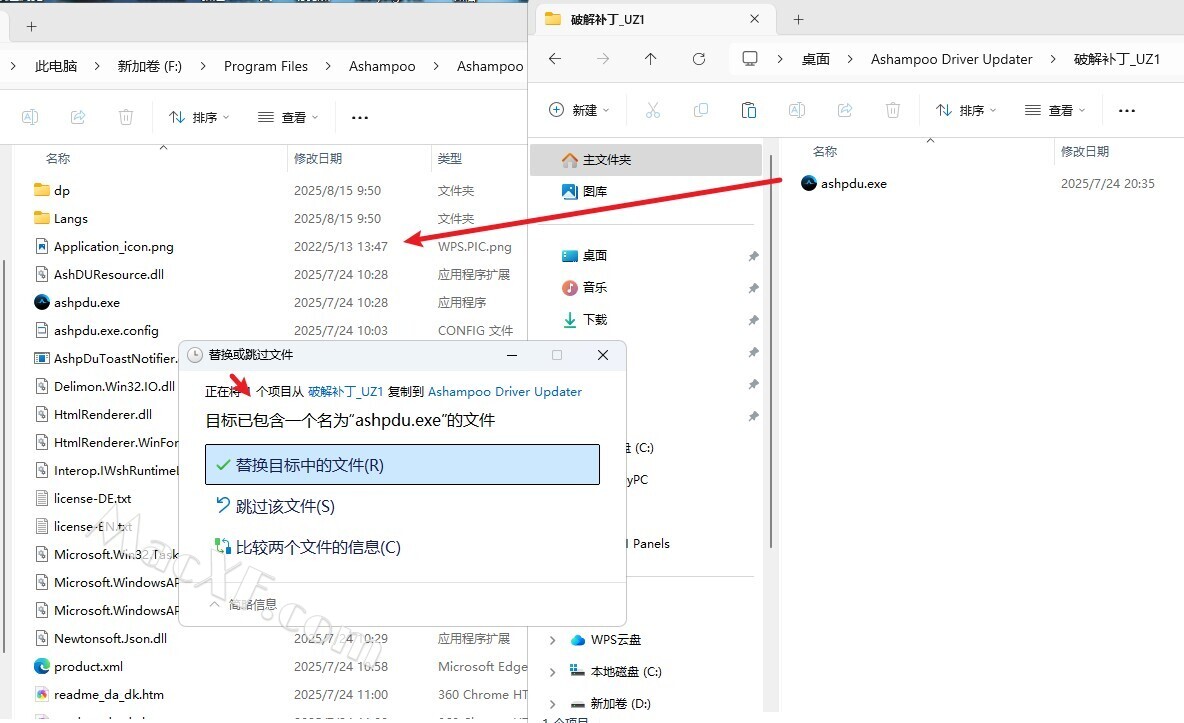Open 查看 view menu in right window
1184x723 pixels.
click(1055, 110)
